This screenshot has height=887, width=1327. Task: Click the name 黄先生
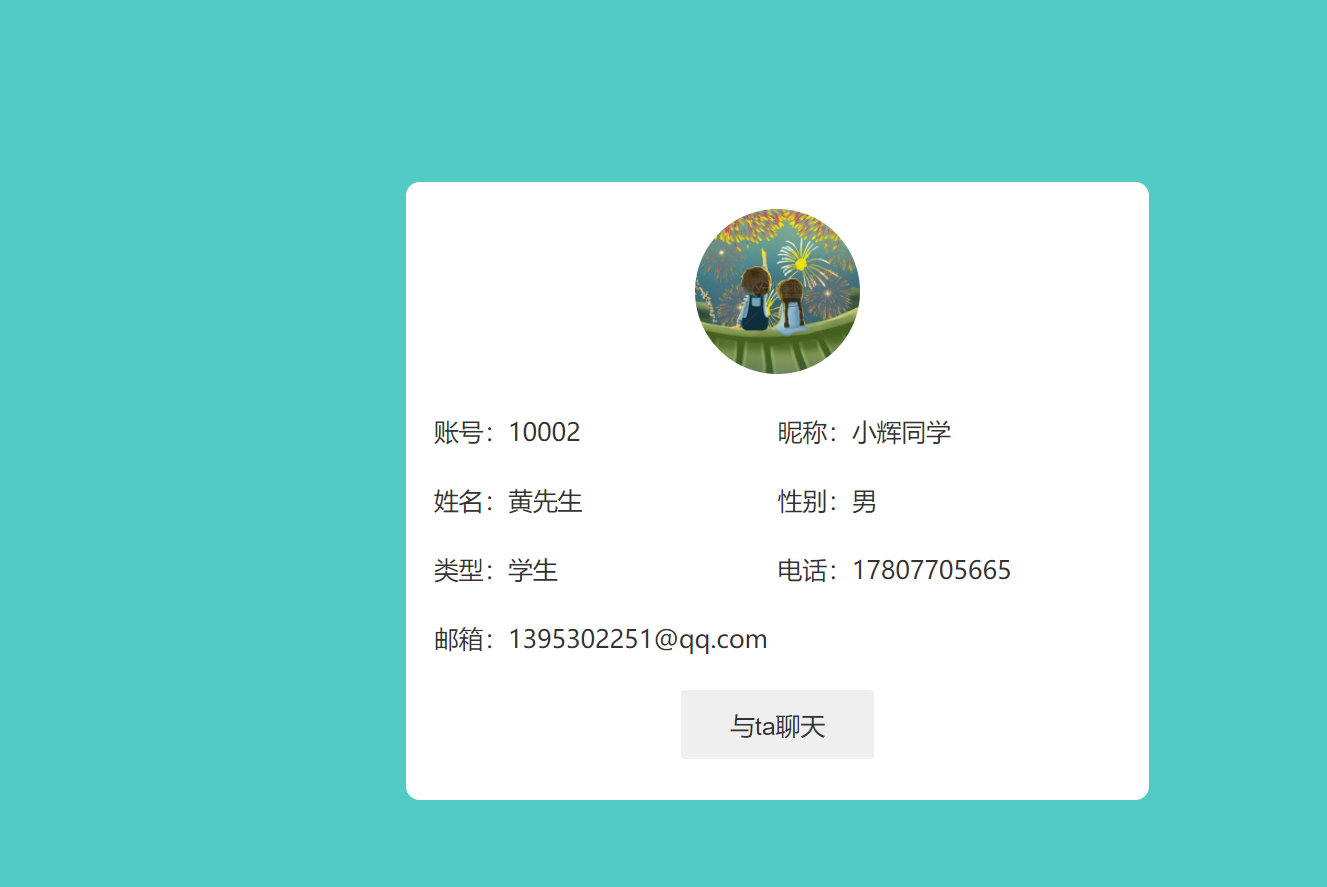(544, 502)
